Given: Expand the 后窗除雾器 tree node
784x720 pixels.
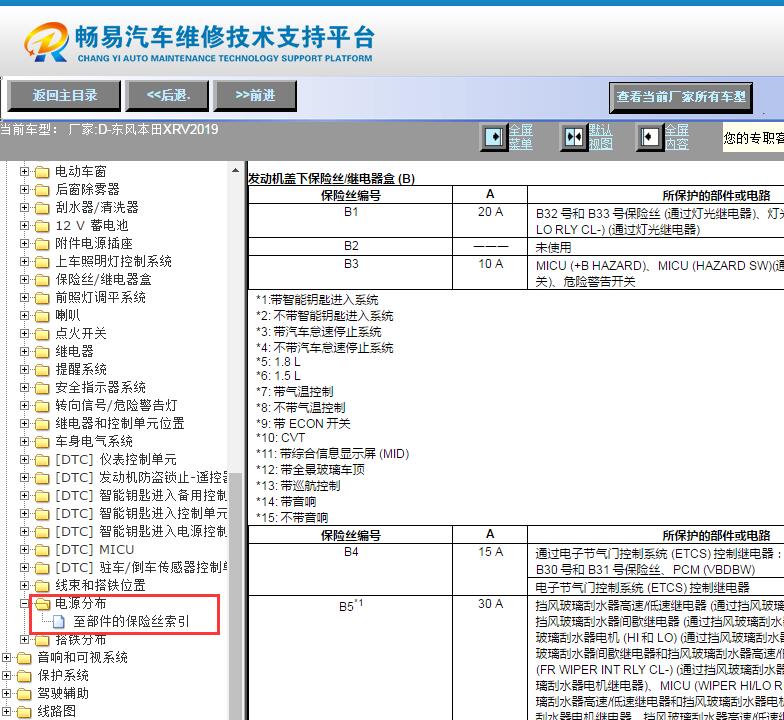Looking at the screenshot, I should pyautogui.click(x=24, y=190).
